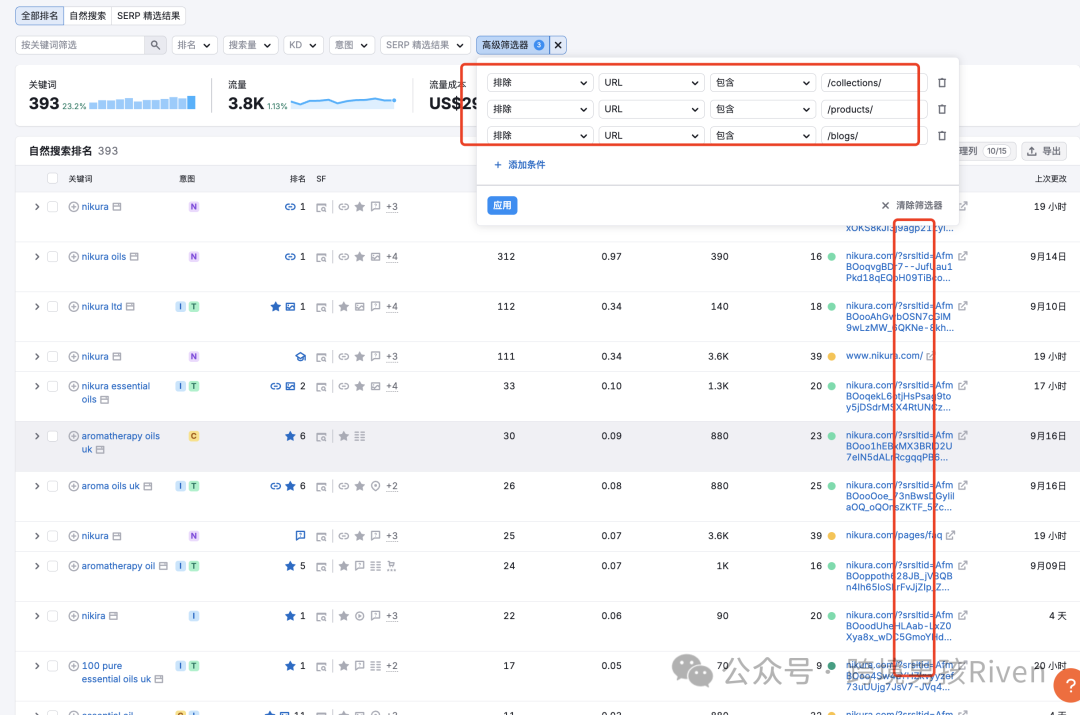The width and height of the screenshot is (1080, 715).
Task: Edit the /collections/ filter value field
Action: (x=873, y=83)
